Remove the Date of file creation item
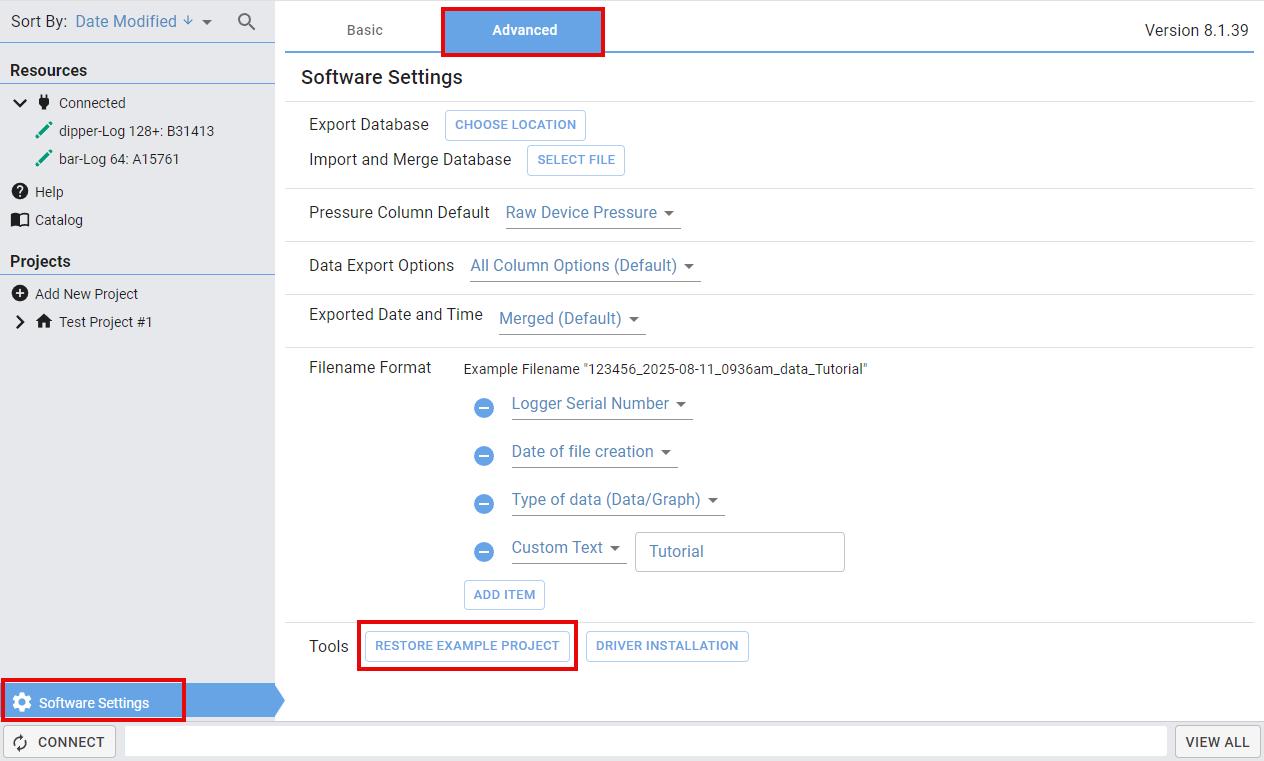Screen dimensions: 1264x761 [484, 455]
